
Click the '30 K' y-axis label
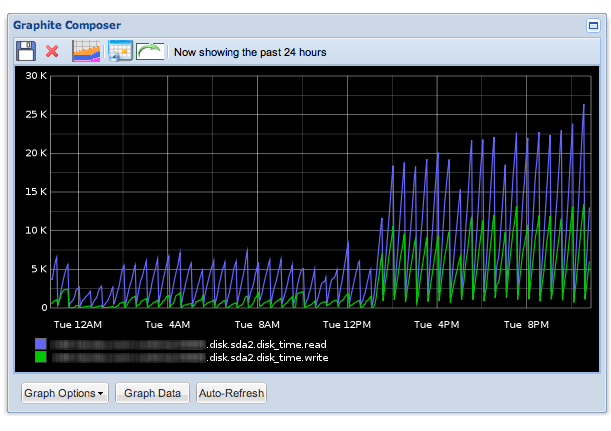click(36, 76)
